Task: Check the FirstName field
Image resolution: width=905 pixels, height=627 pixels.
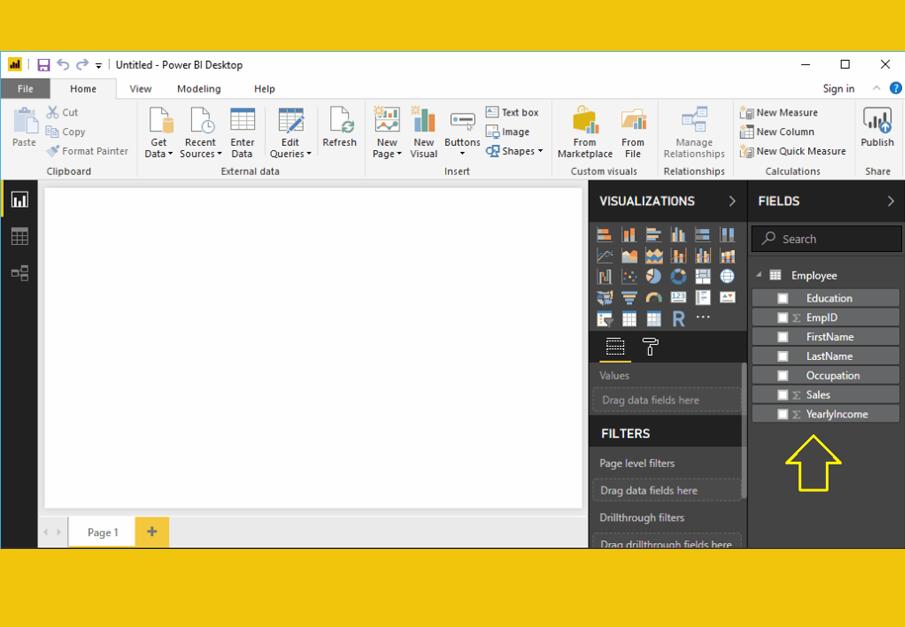Action: pyautogui.click(x=783, y=337)
